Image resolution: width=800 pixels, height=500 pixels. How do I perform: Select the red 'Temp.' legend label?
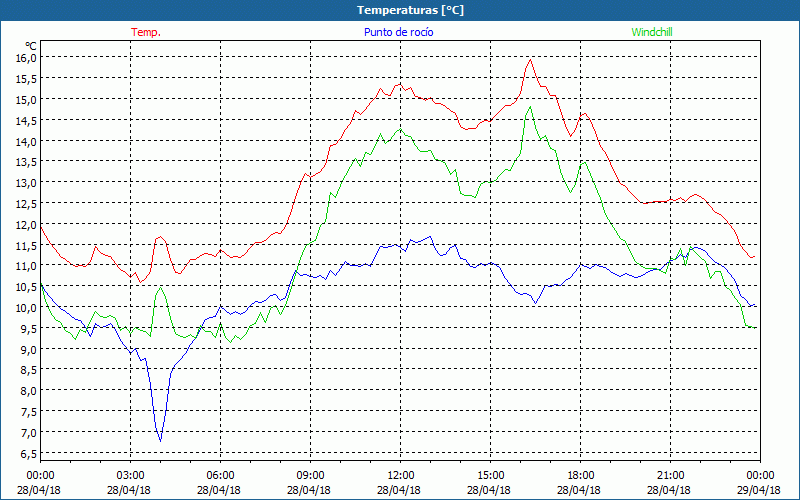[x=146, y=32]
